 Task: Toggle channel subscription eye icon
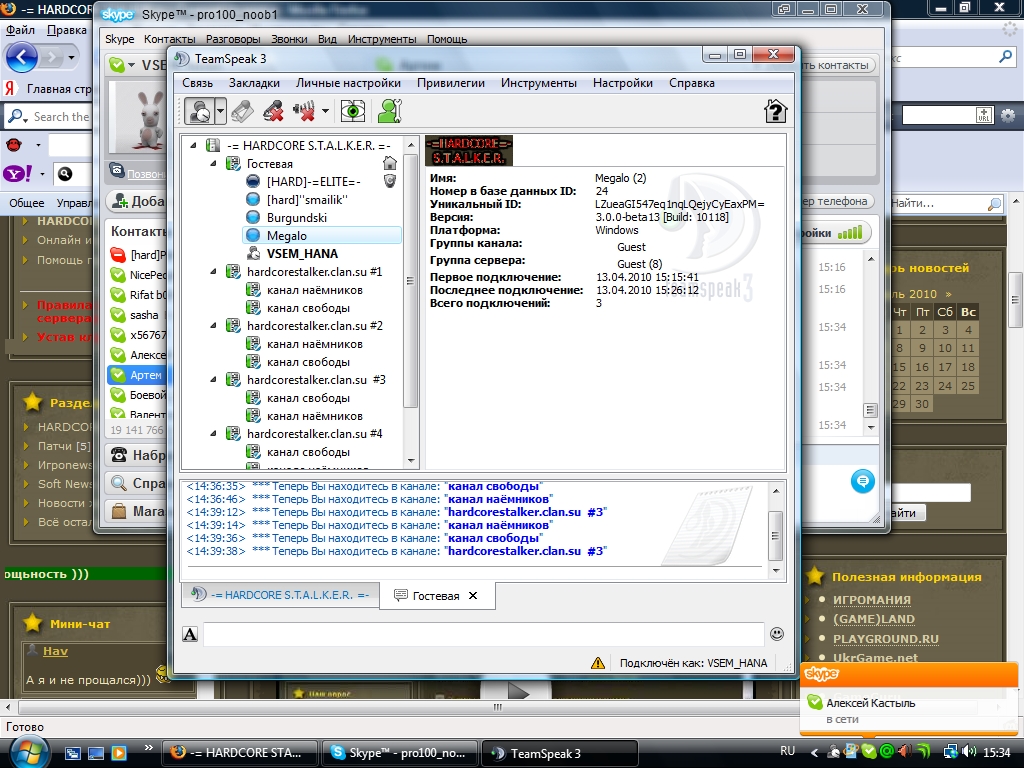pyautogui.click(x=353, y=111)
